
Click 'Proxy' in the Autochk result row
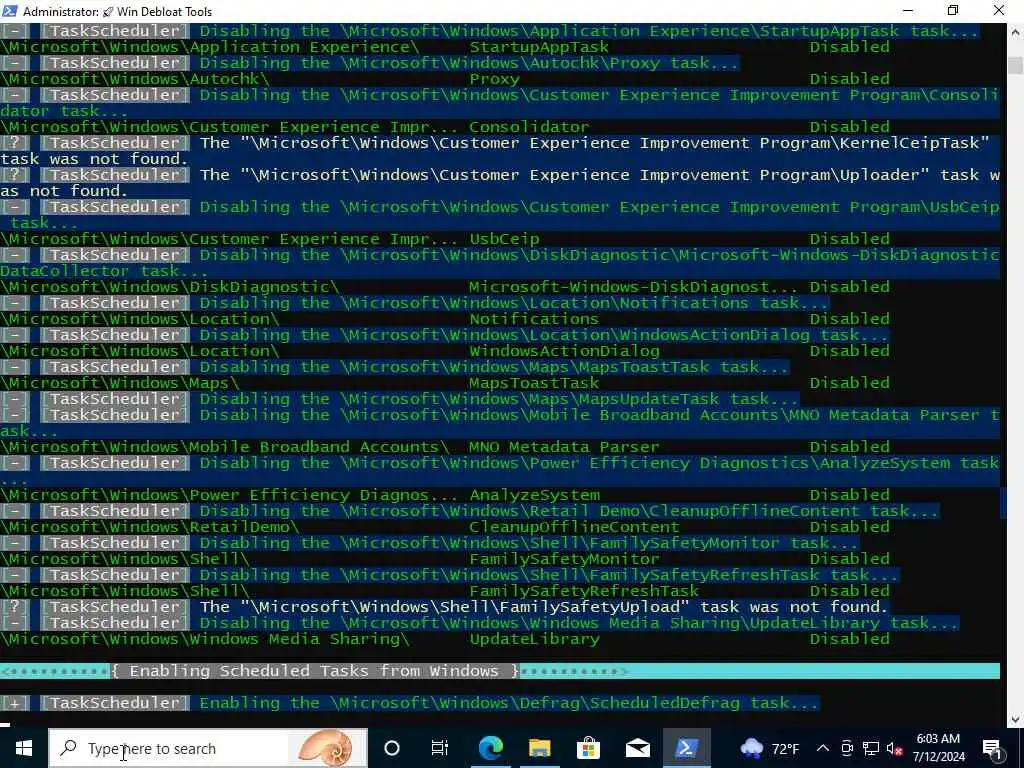pos(494,79)
